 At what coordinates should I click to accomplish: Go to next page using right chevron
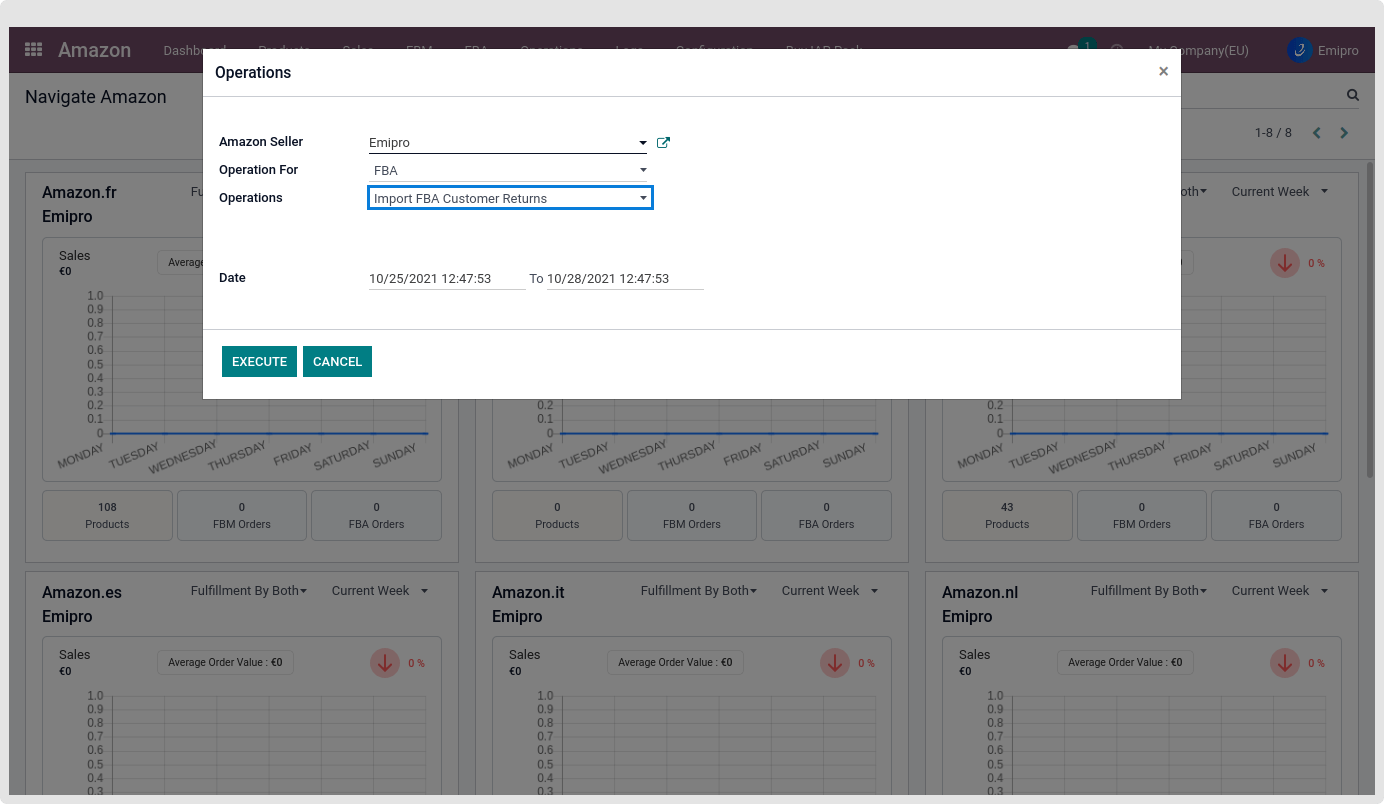(1344, 133)
